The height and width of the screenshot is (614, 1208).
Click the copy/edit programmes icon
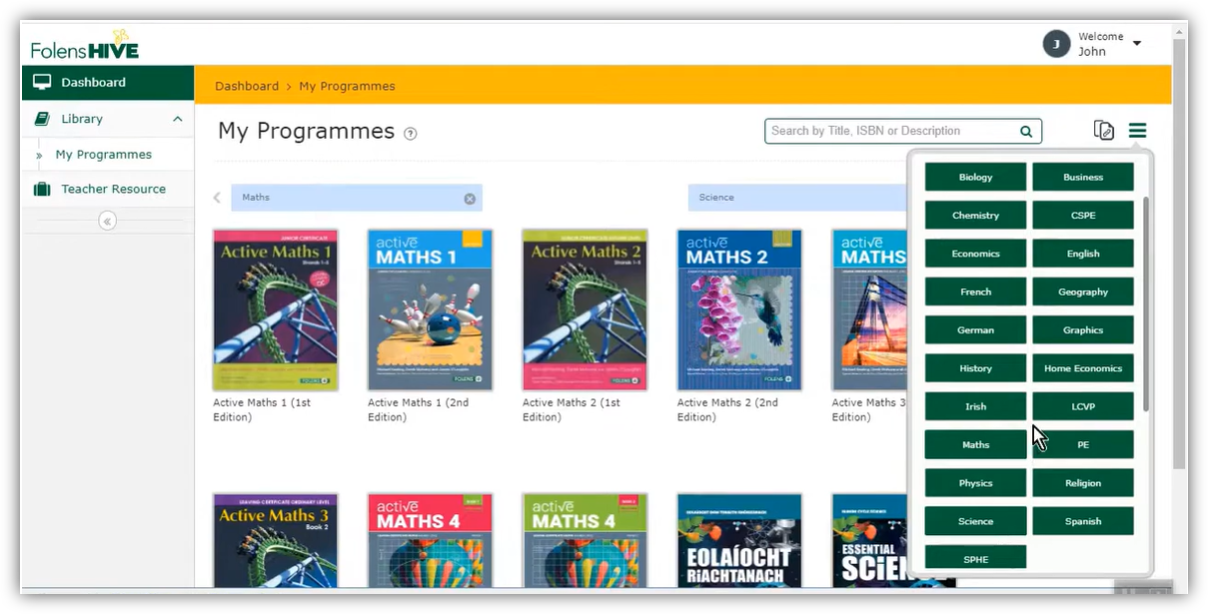click(1104, 130)
